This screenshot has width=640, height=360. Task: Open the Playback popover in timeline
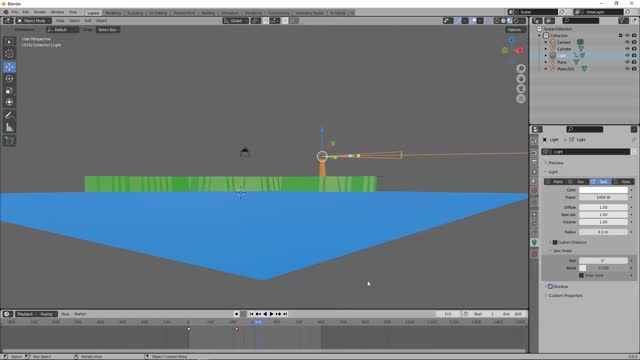pos(26,314)
